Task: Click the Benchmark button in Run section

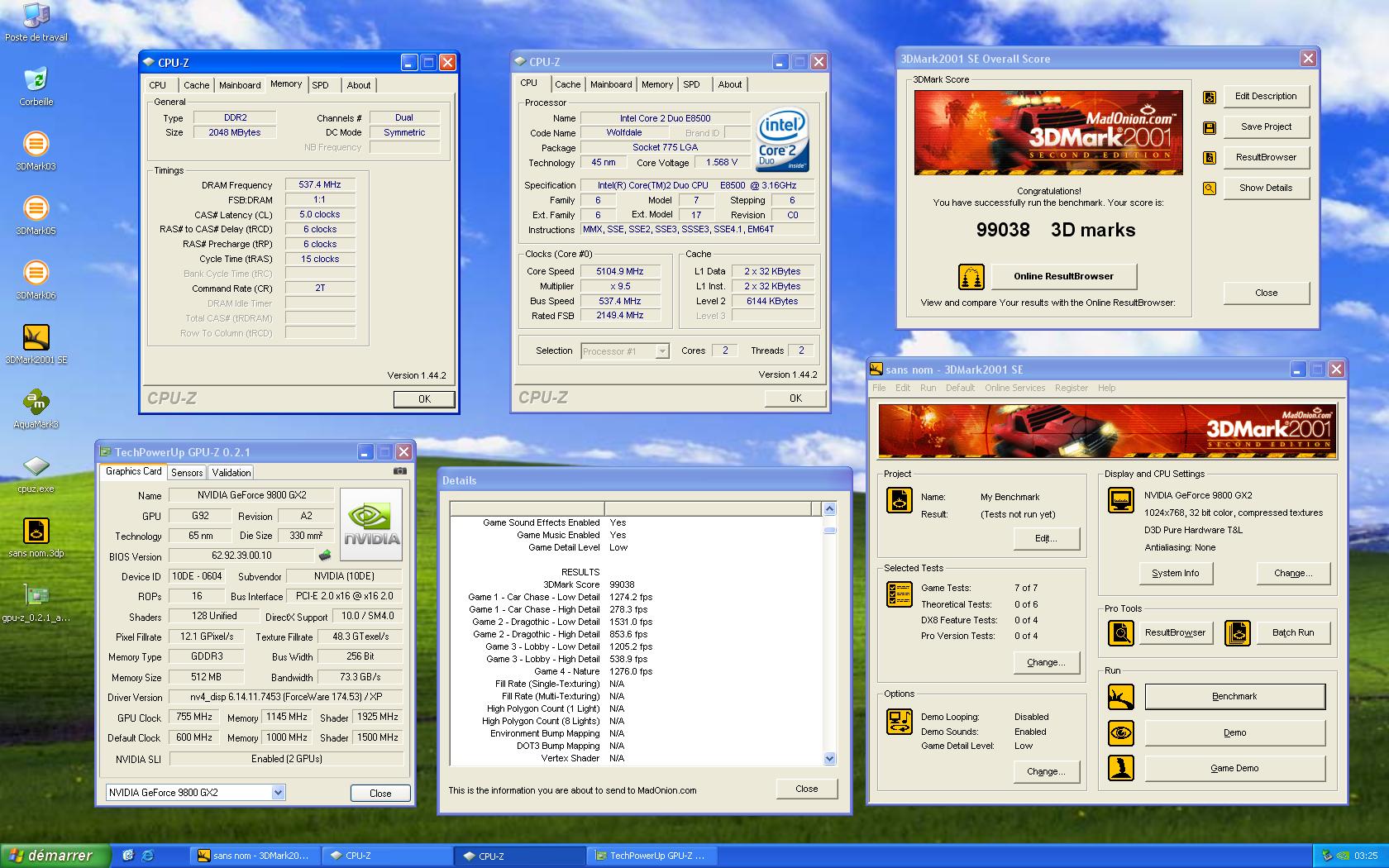Action: [x=1234, y=697]
